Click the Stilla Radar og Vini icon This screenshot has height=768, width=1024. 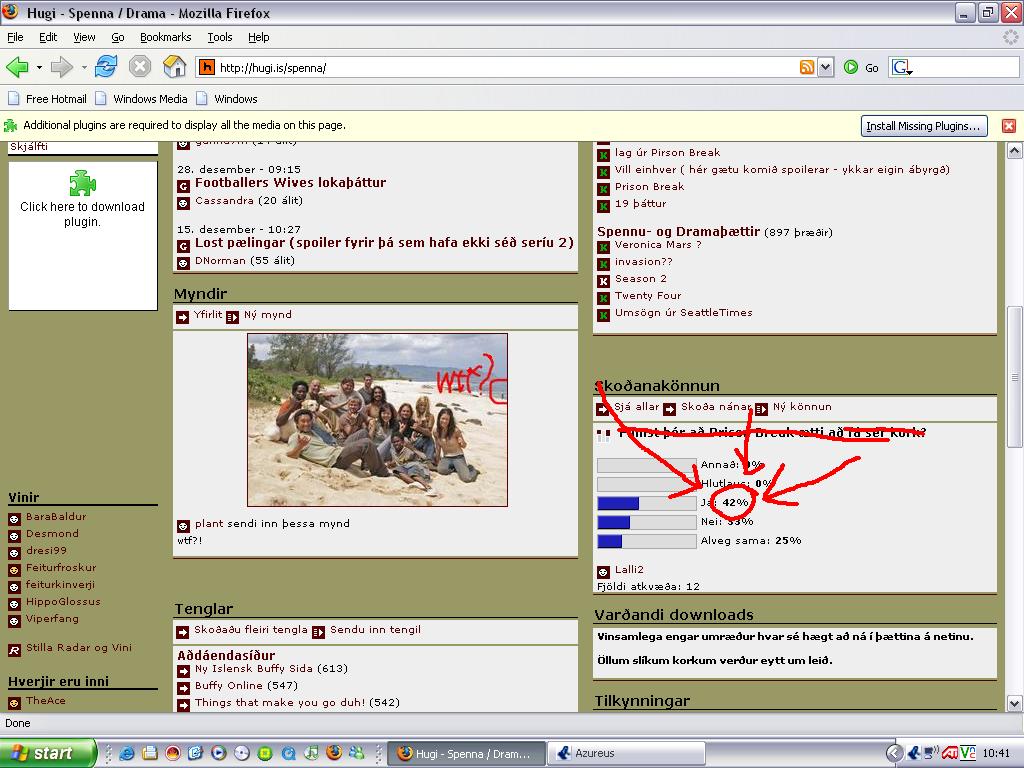14,650
